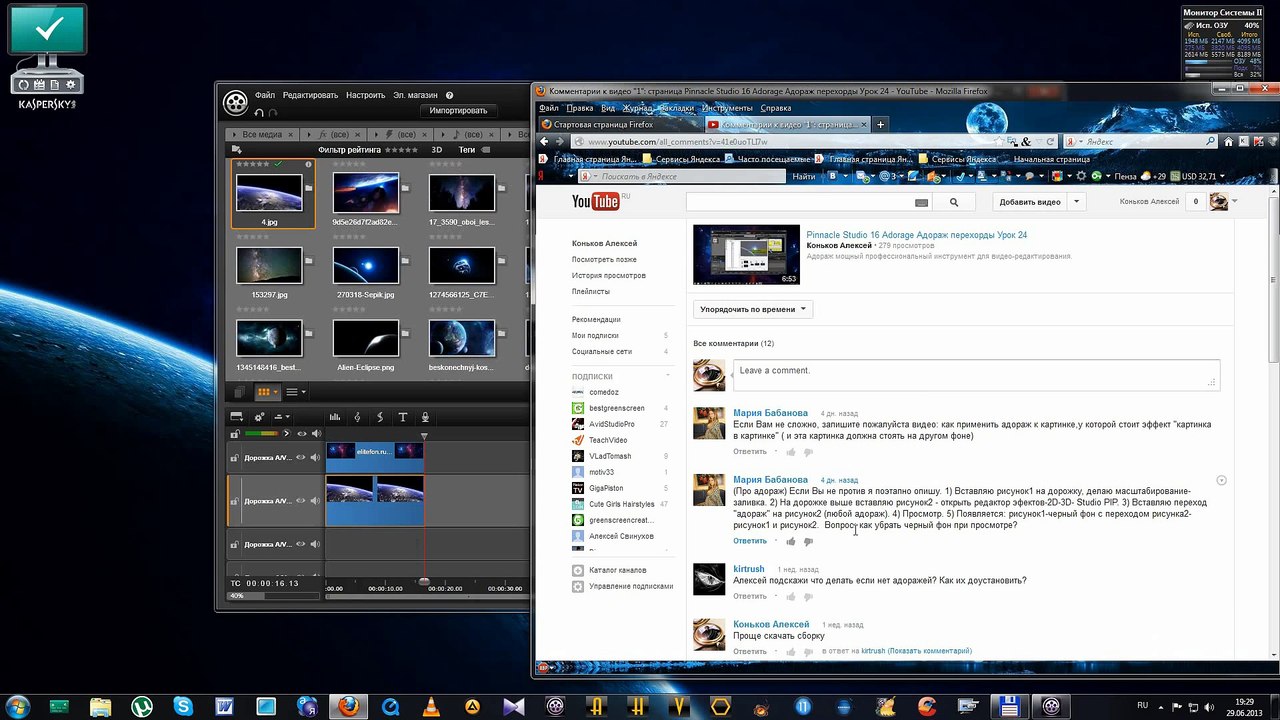Select the Alien-Eclipse.png thumbnail
Screen dimensions: 1280x720
pyautogui.click(x=365, y=339)
